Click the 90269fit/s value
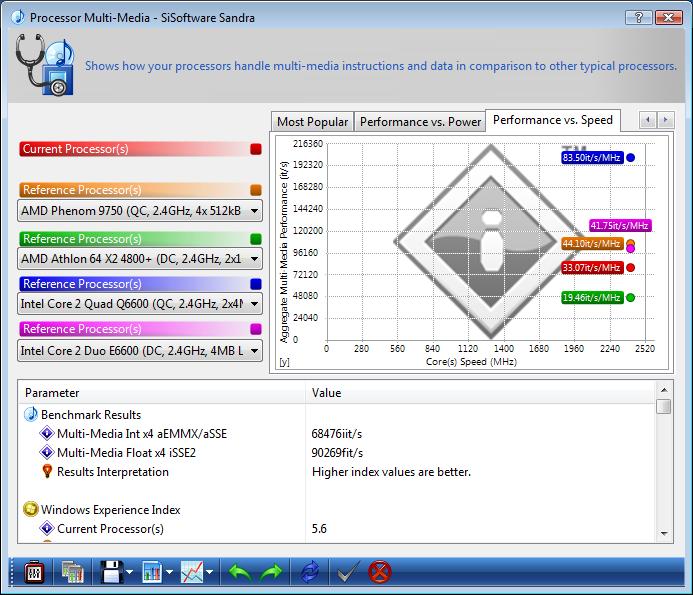The height and width of the screenshot is (595, 693). coord(337,453)
